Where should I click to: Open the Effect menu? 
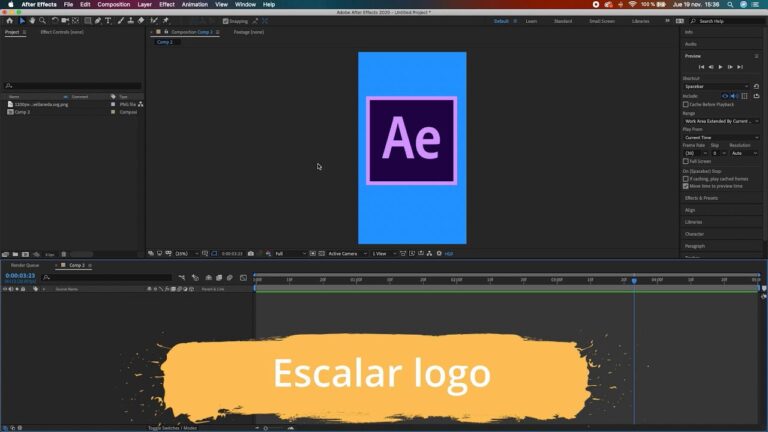(x=167, y=4)
